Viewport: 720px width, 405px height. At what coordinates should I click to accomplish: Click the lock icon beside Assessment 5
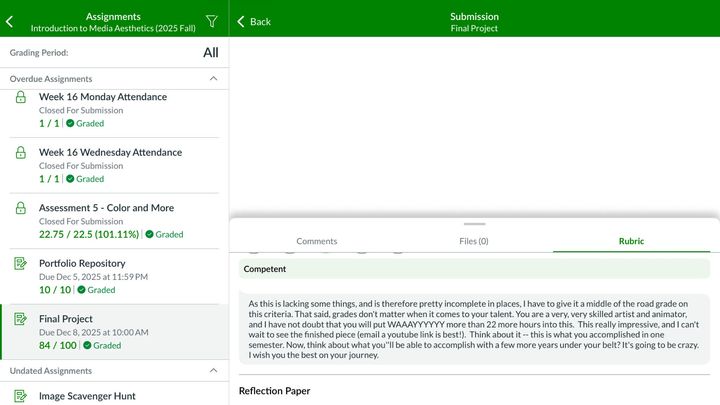[x=21, y=208]
